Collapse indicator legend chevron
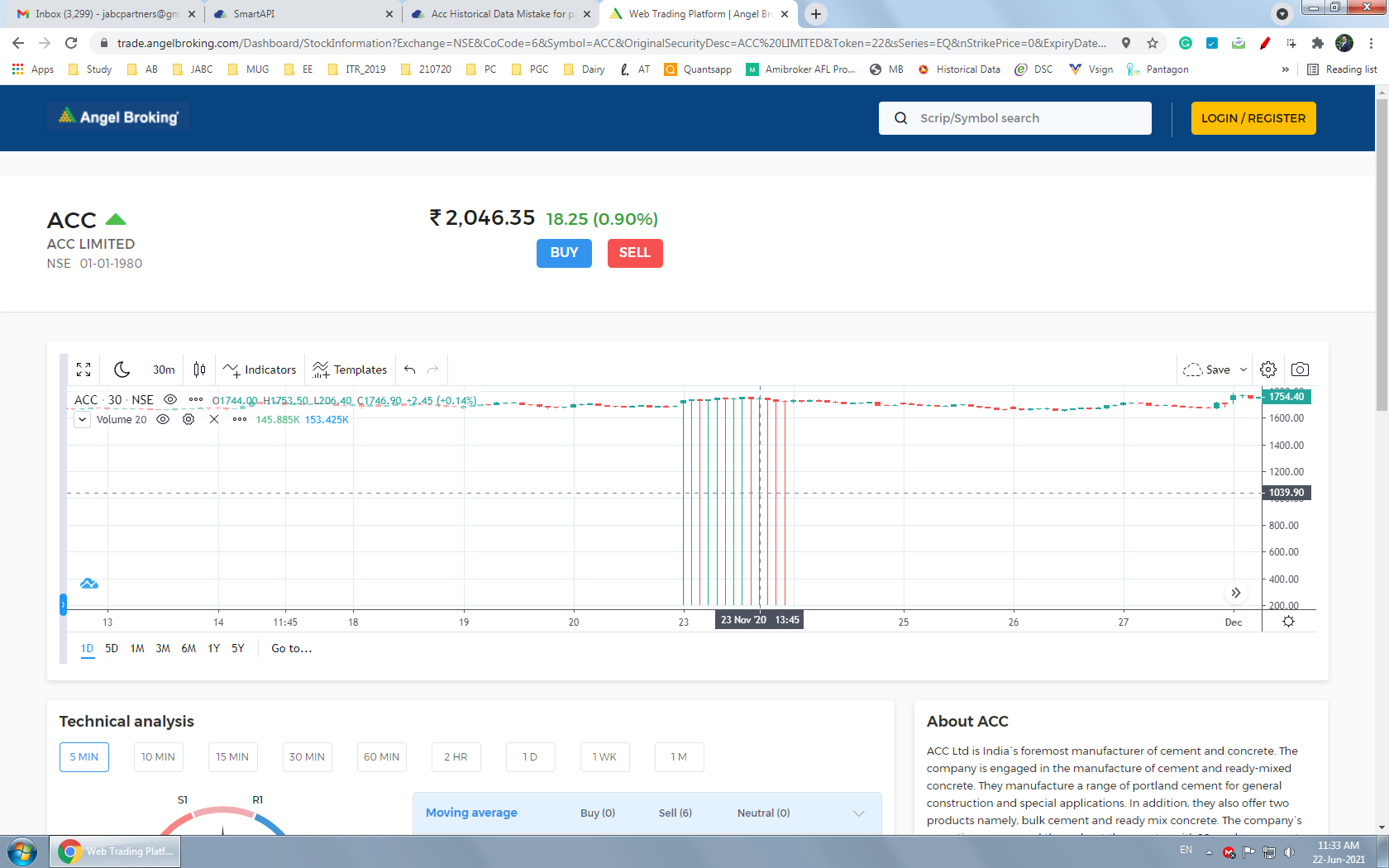 point(83,419)
